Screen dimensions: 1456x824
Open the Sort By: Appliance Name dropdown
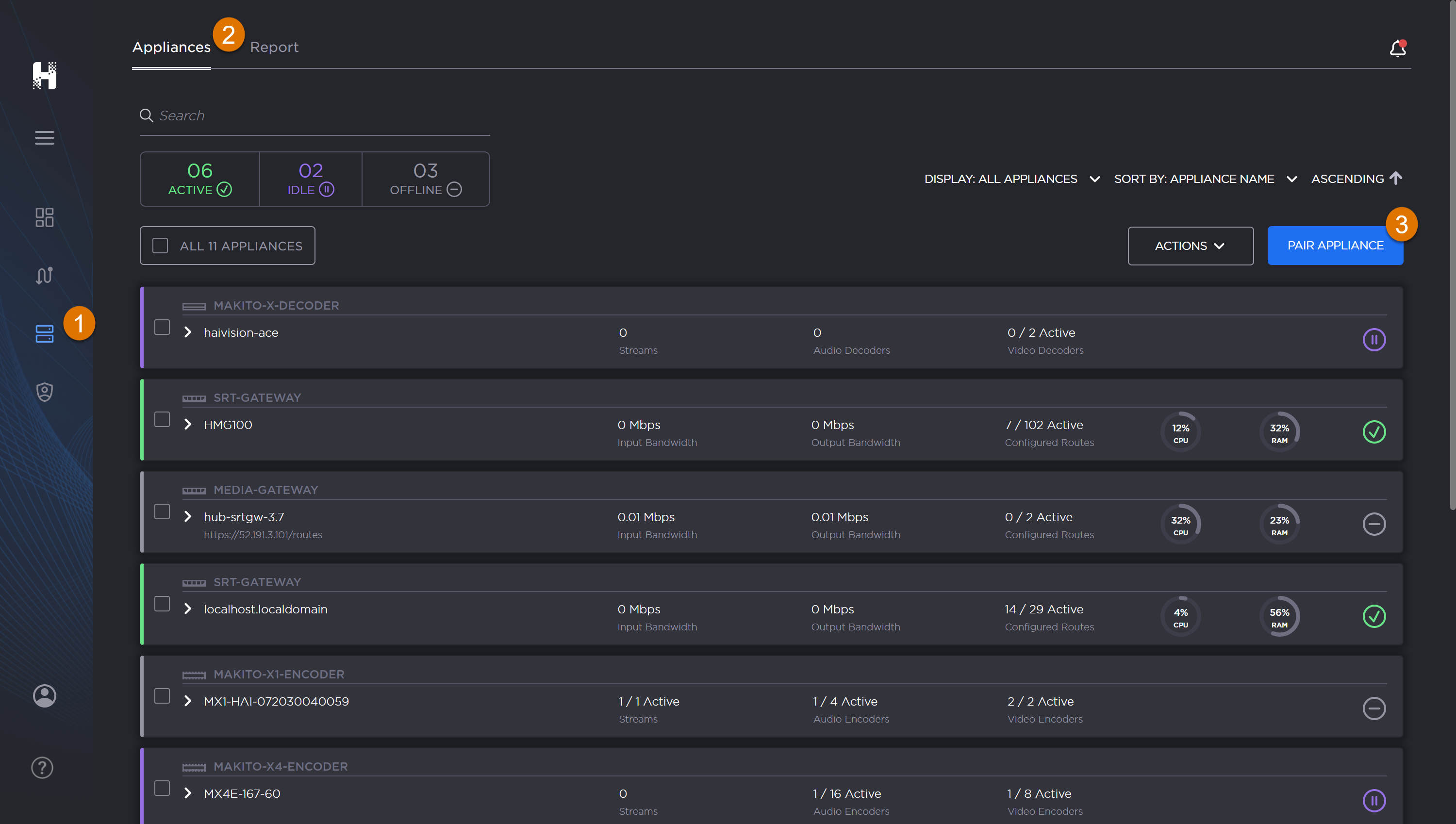(x=1205, y=179)
